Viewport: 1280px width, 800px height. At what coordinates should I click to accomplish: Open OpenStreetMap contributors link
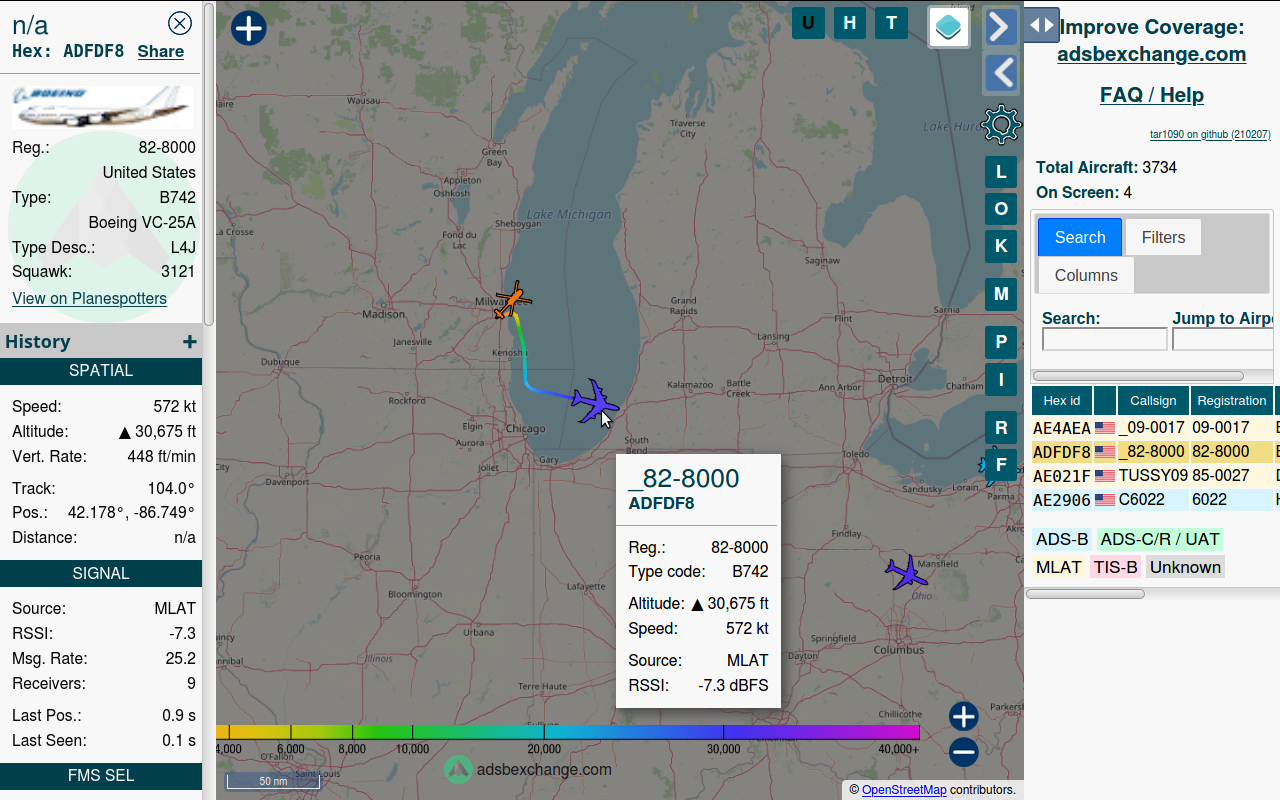point(904,790)
